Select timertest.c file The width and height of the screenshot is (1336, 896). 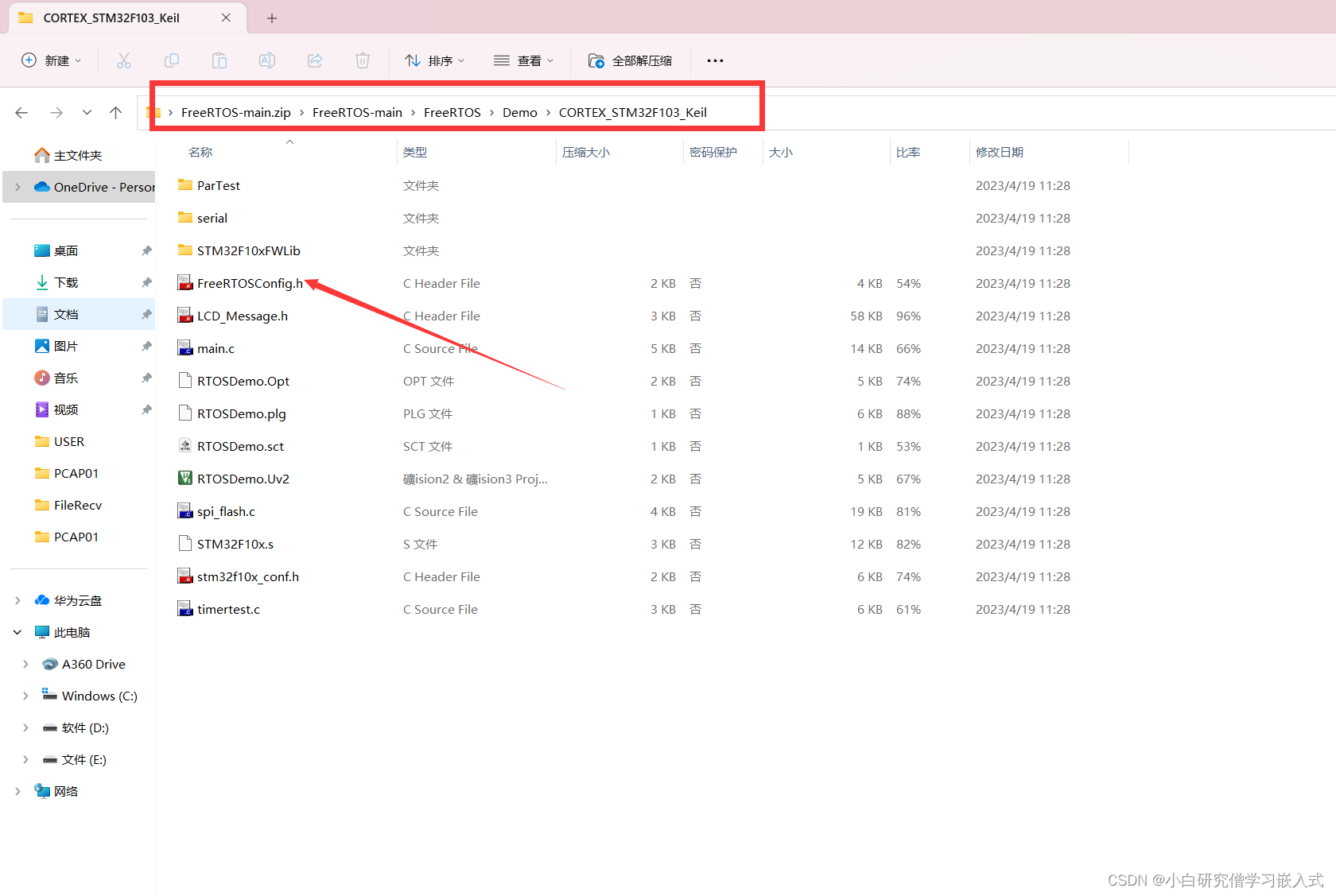[x=228, y=609]
